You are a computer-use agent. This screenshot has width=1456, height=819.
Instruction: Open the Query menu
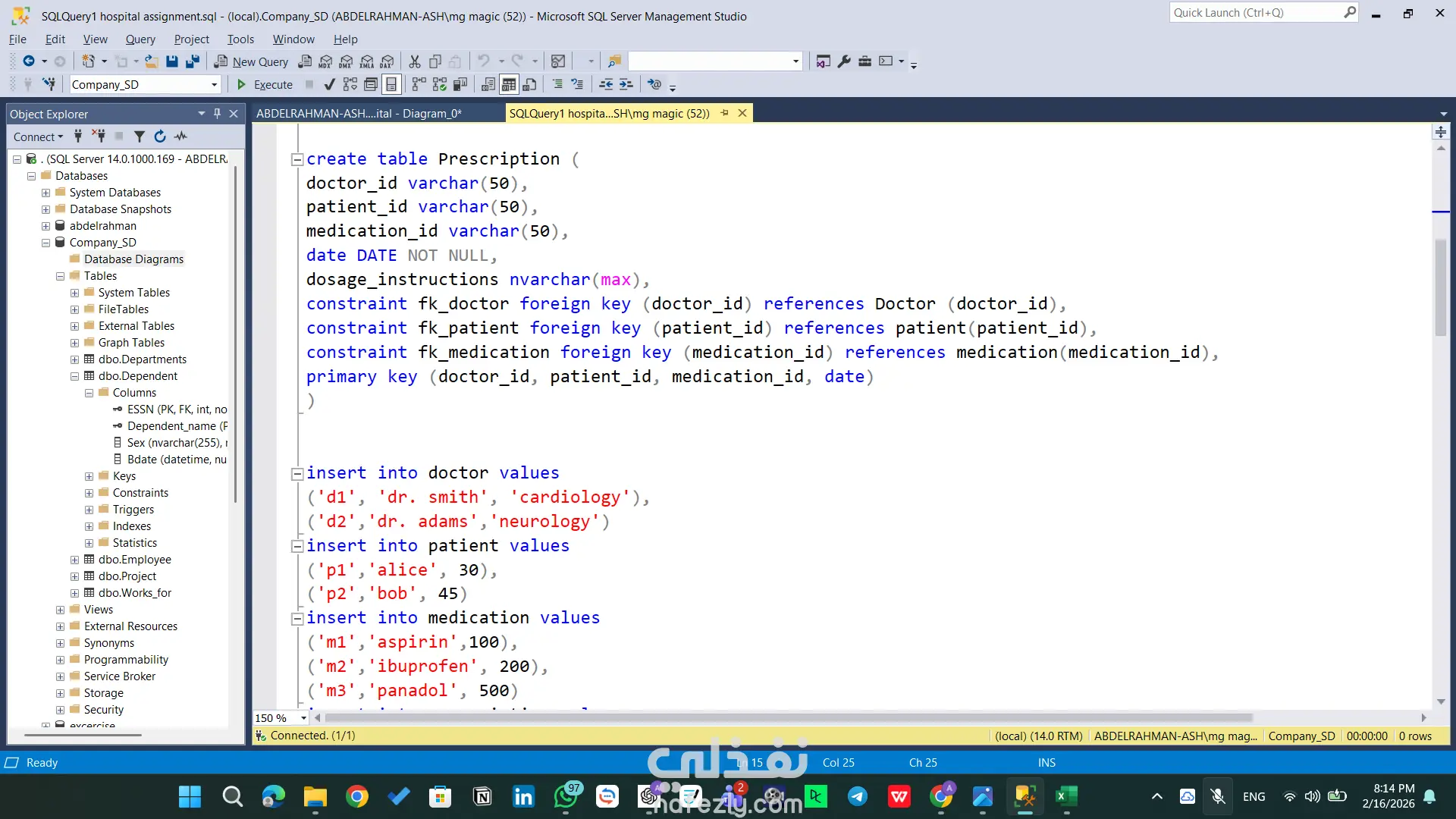(140, 39)
